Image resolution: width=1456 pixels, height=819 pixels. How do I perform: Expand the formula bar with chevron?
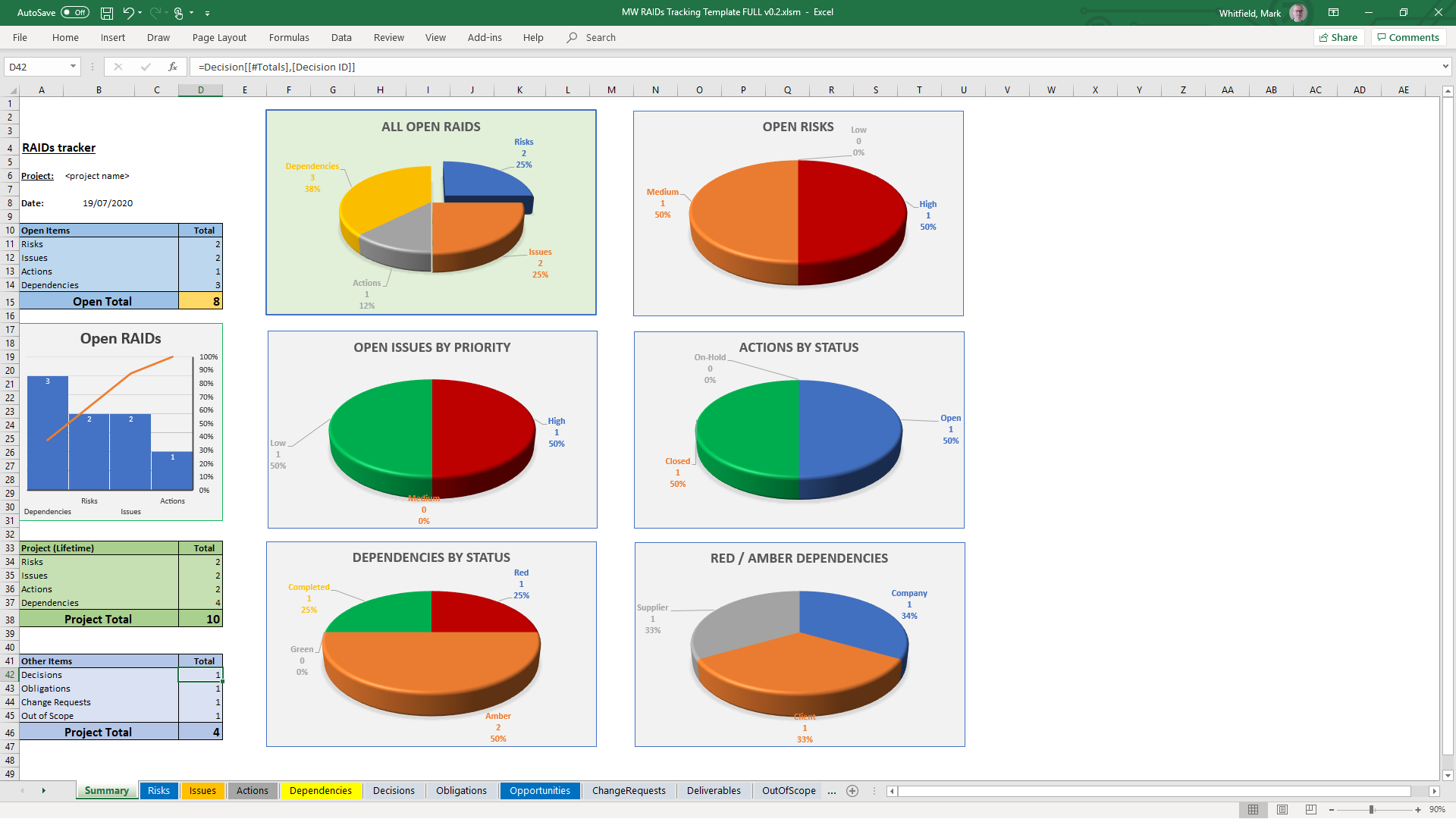point(1445,67)
